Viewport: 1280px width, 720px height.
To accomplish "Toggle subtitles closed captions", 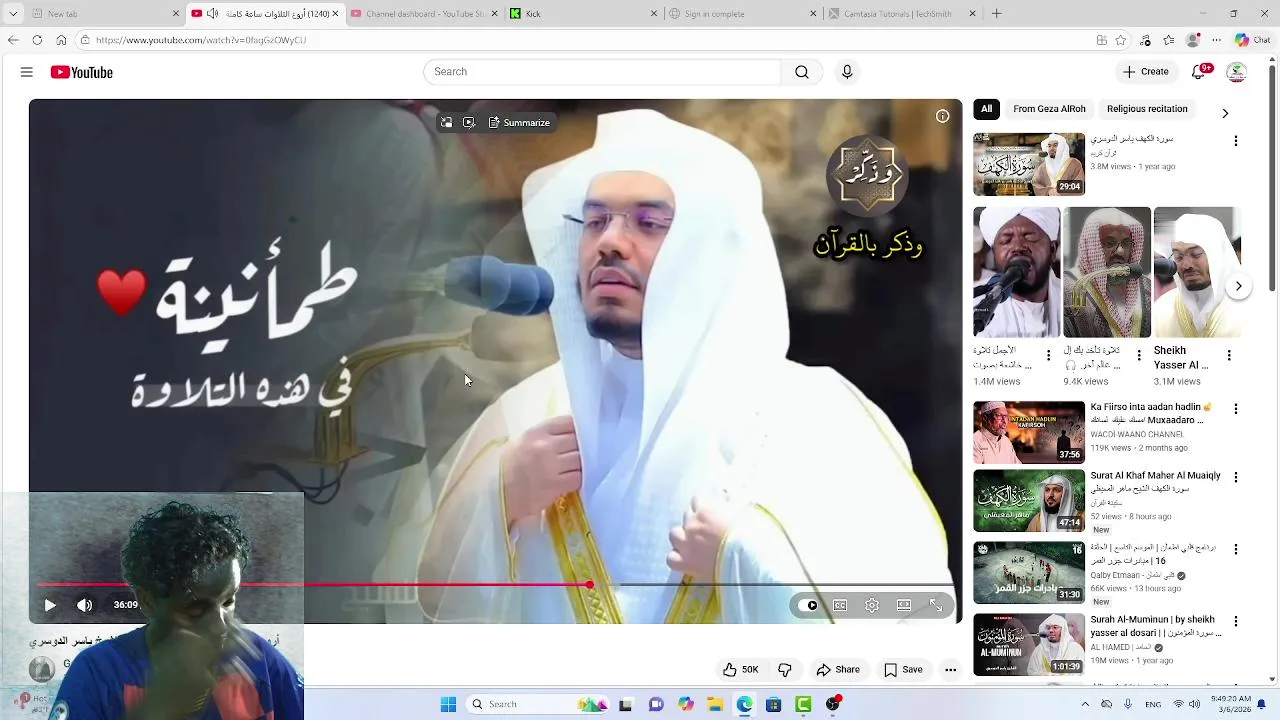I will 840,605.
